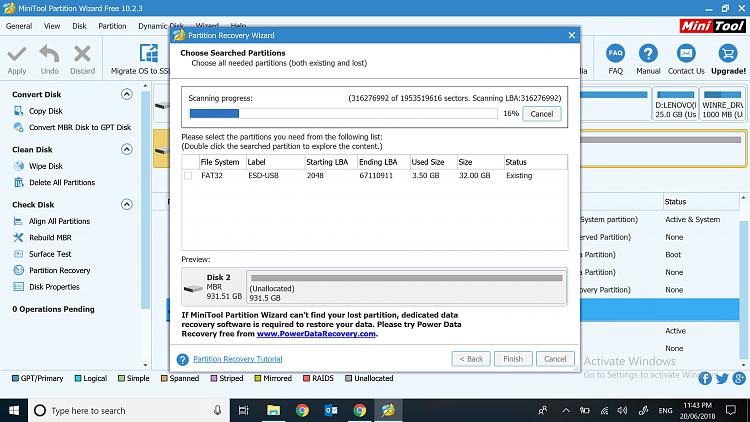Cancel the scanning progress
The width and height of the screenshot is (750, 422).
[x=541, y=114]
